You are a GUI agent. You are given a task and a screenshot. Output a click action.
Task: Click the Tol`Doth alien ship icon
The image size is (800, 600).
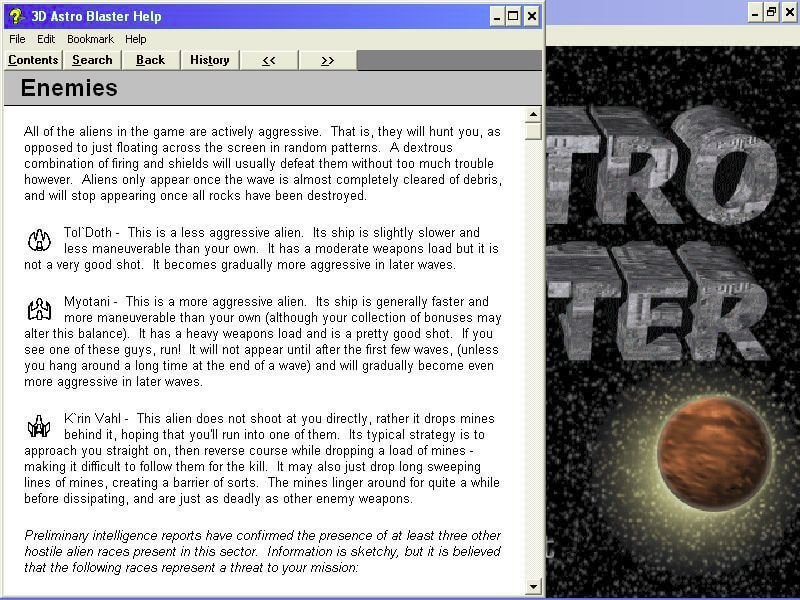point(39,240)
